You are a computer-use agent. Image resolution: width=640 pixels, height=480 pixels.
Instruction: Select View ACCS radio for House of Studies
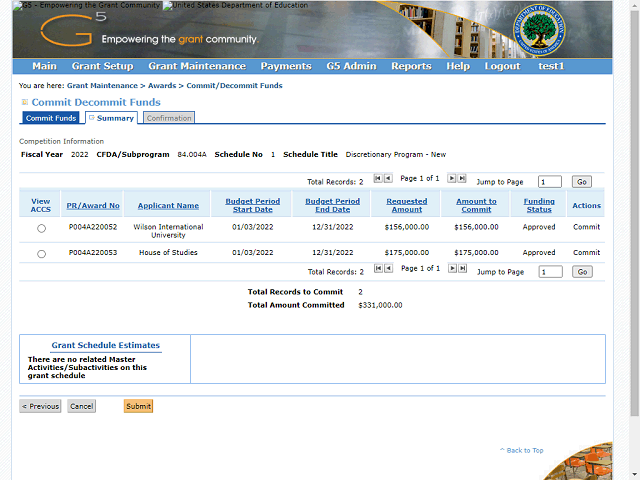(x=41, y=254)
